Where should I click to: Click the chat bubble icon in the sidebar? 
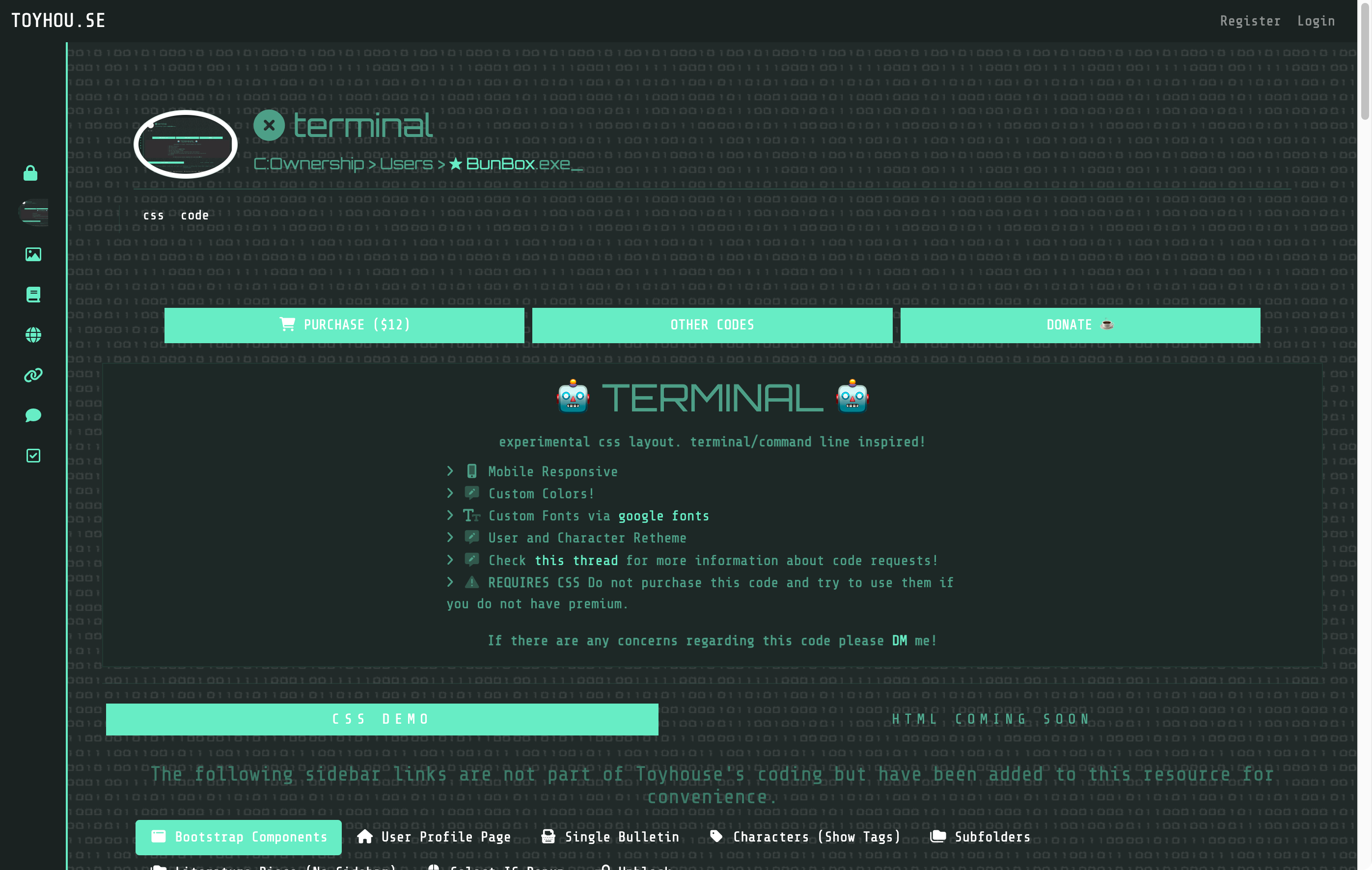pos(32,415)
